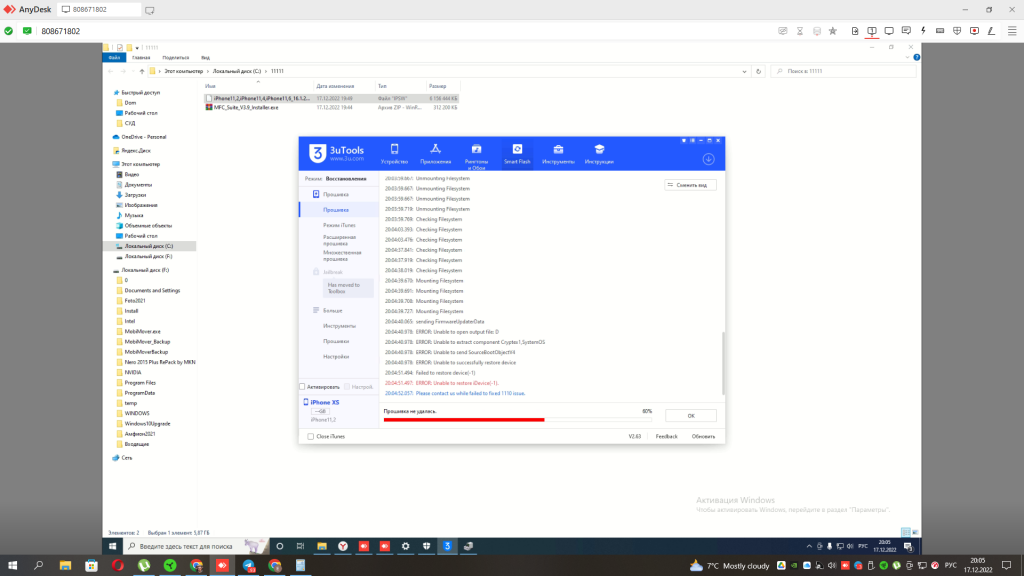Add the AnyDesk session to favorites
Image resolution: width=1024 pixels, height=576 pixels.
833,31
